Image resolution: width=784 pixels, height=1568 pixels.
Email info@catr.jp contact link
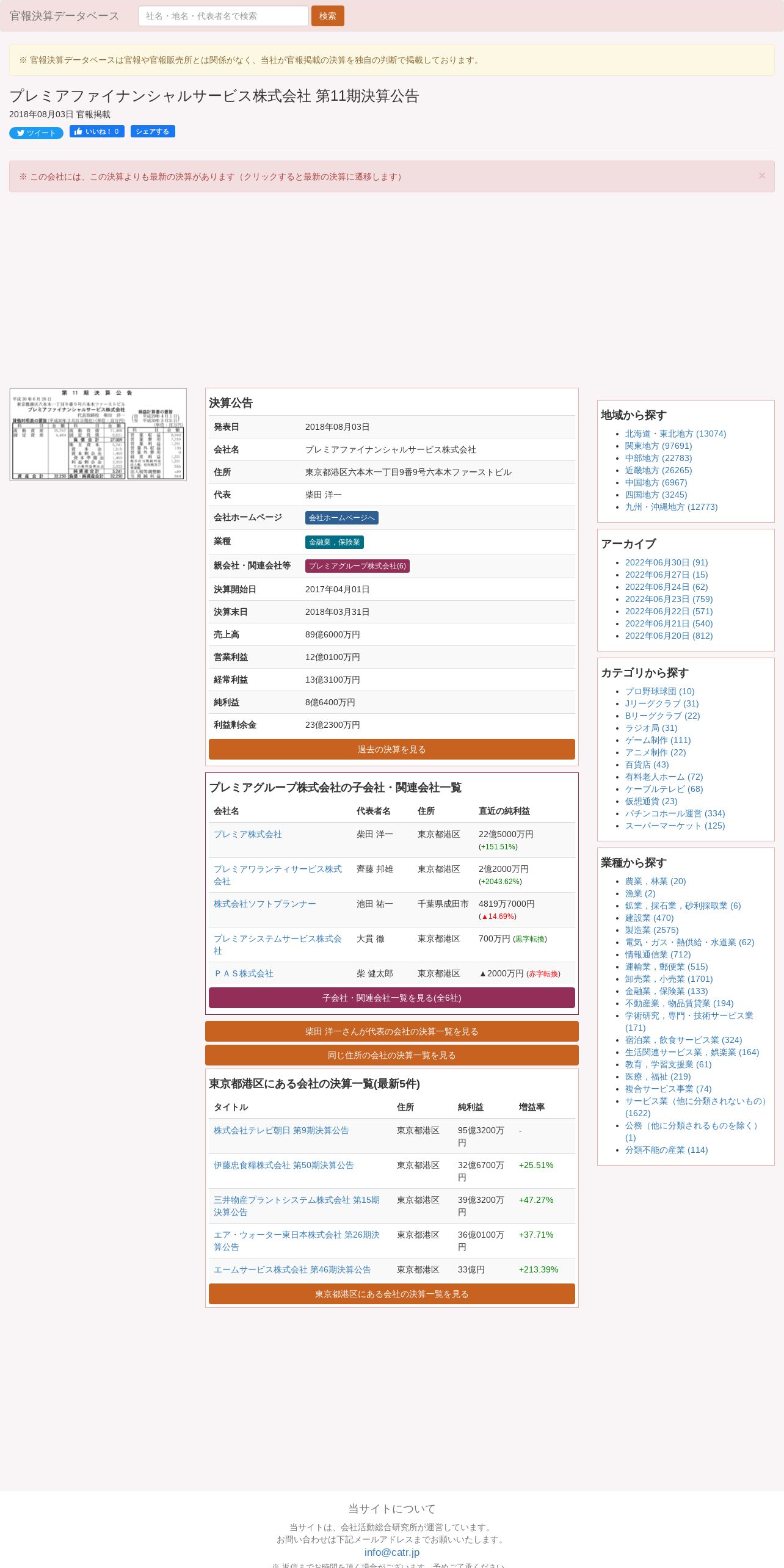[x=392, y=1552]
